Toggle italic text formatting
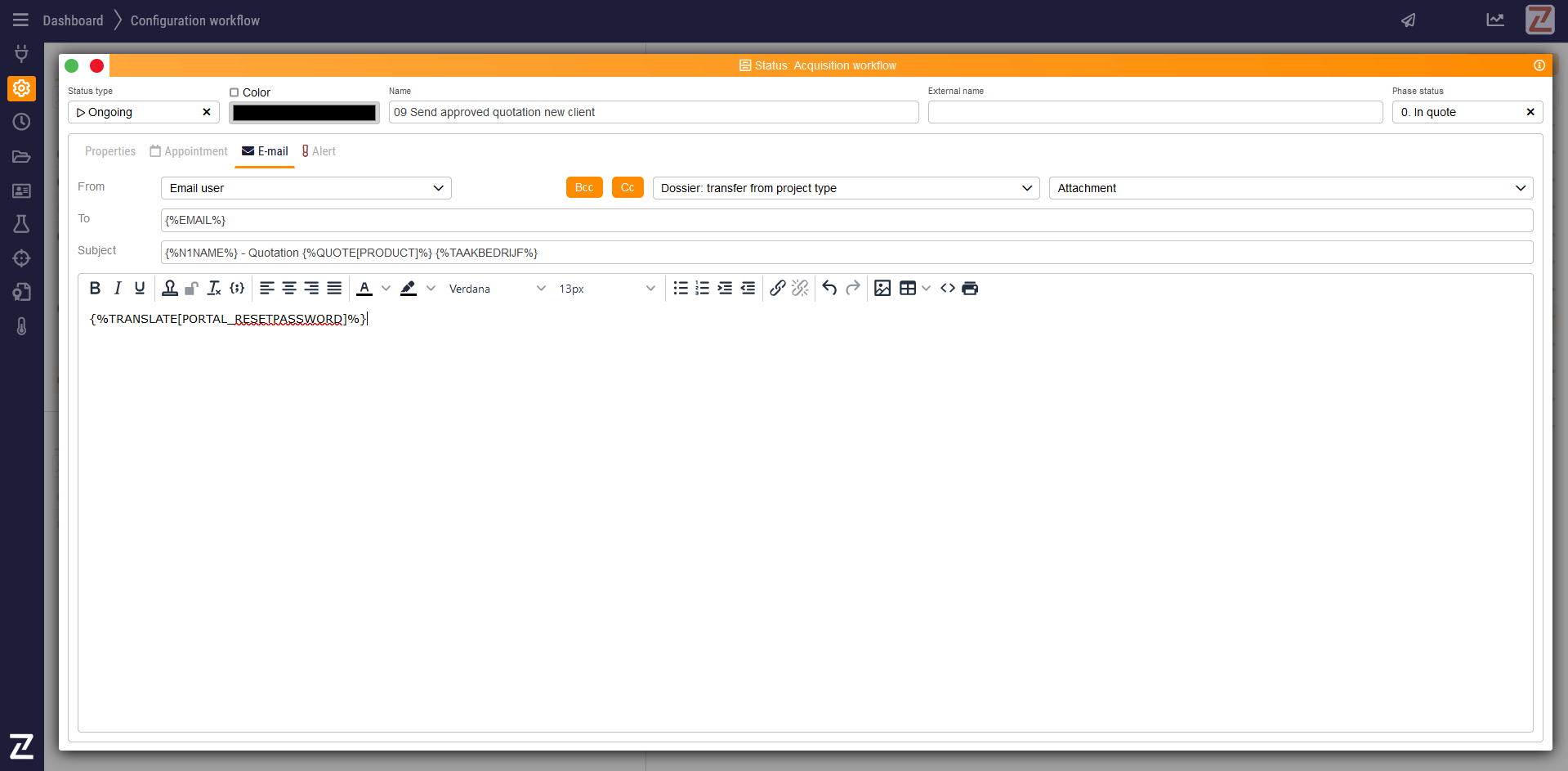The image size is (1568, 771). 118,288
